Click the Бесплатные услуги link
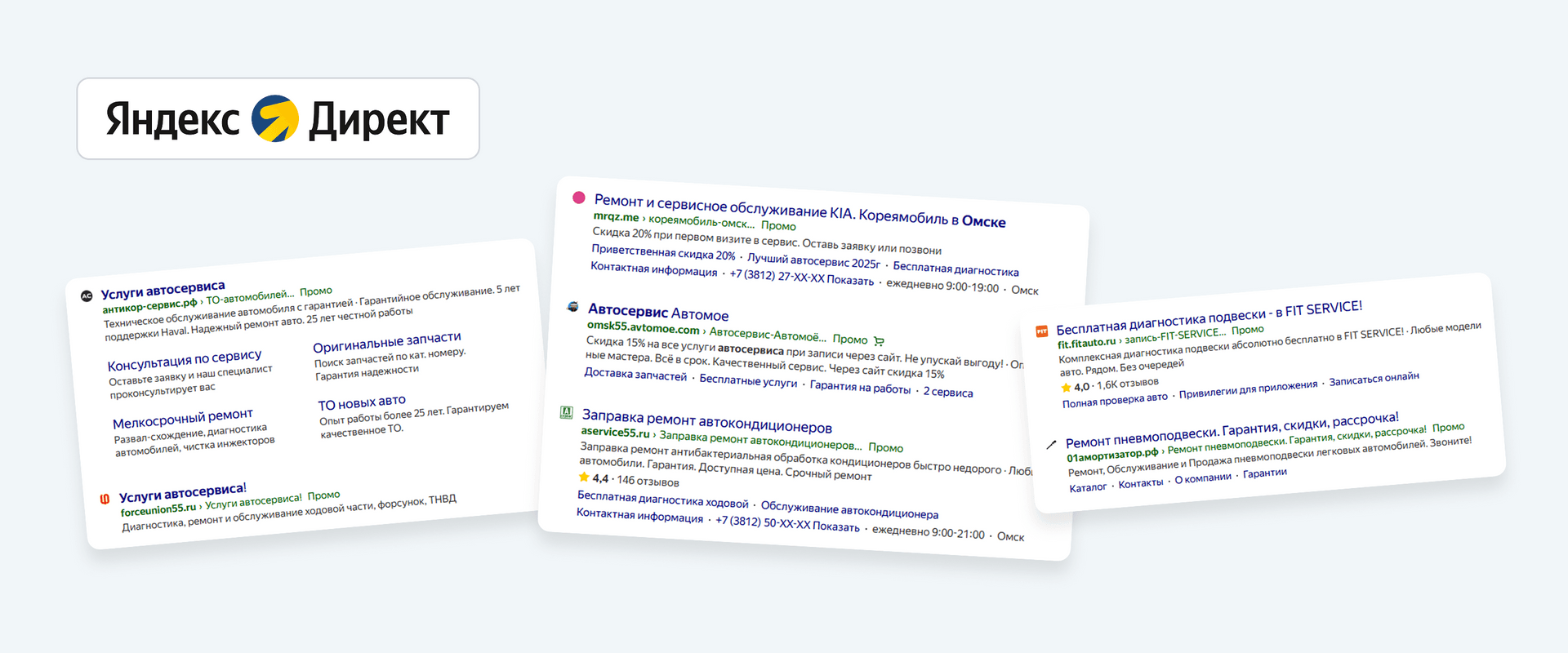Image resolution: width=1568 pixels, height=653 pixels. click(x=748, y=380)
